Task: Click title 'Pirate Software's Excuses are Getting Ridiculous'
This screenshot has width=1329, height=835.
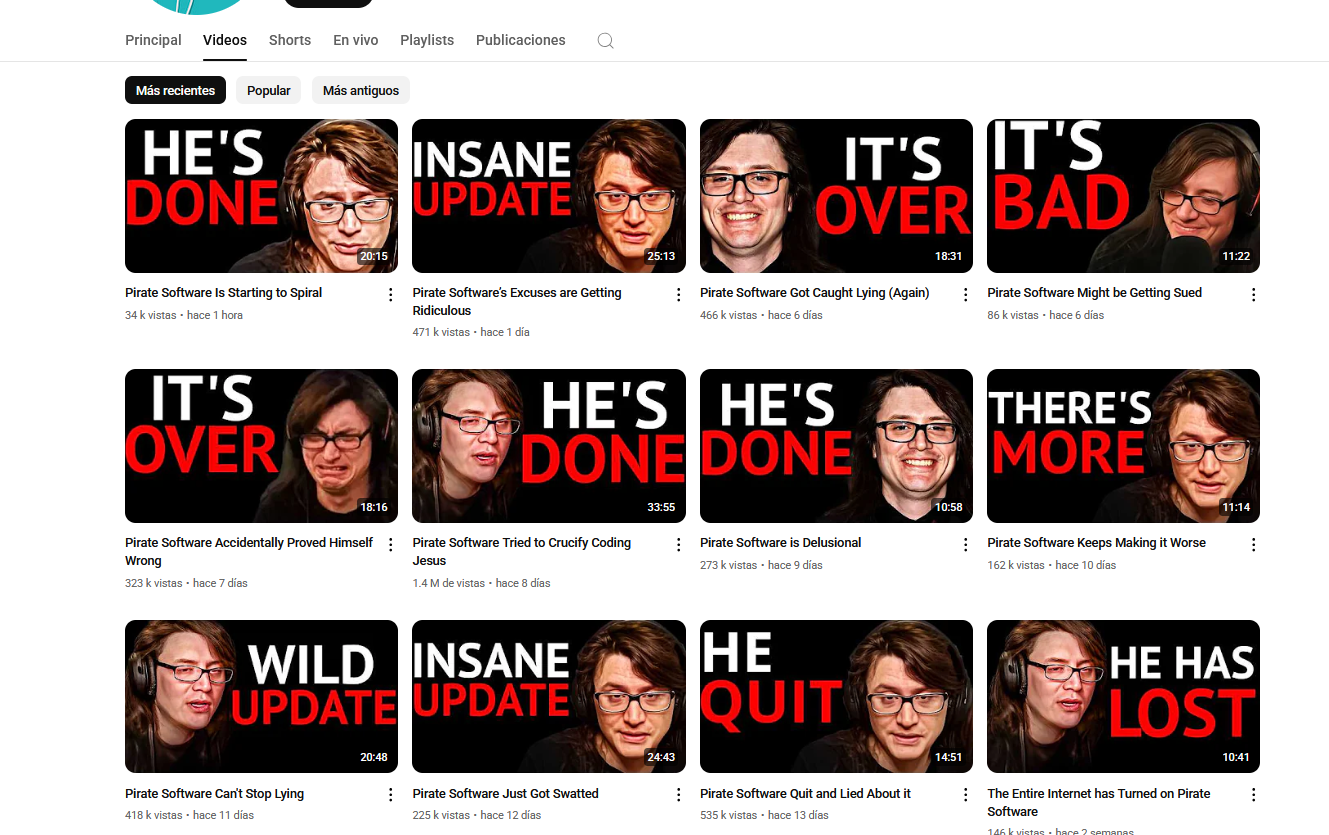Action: pos(517,301)
